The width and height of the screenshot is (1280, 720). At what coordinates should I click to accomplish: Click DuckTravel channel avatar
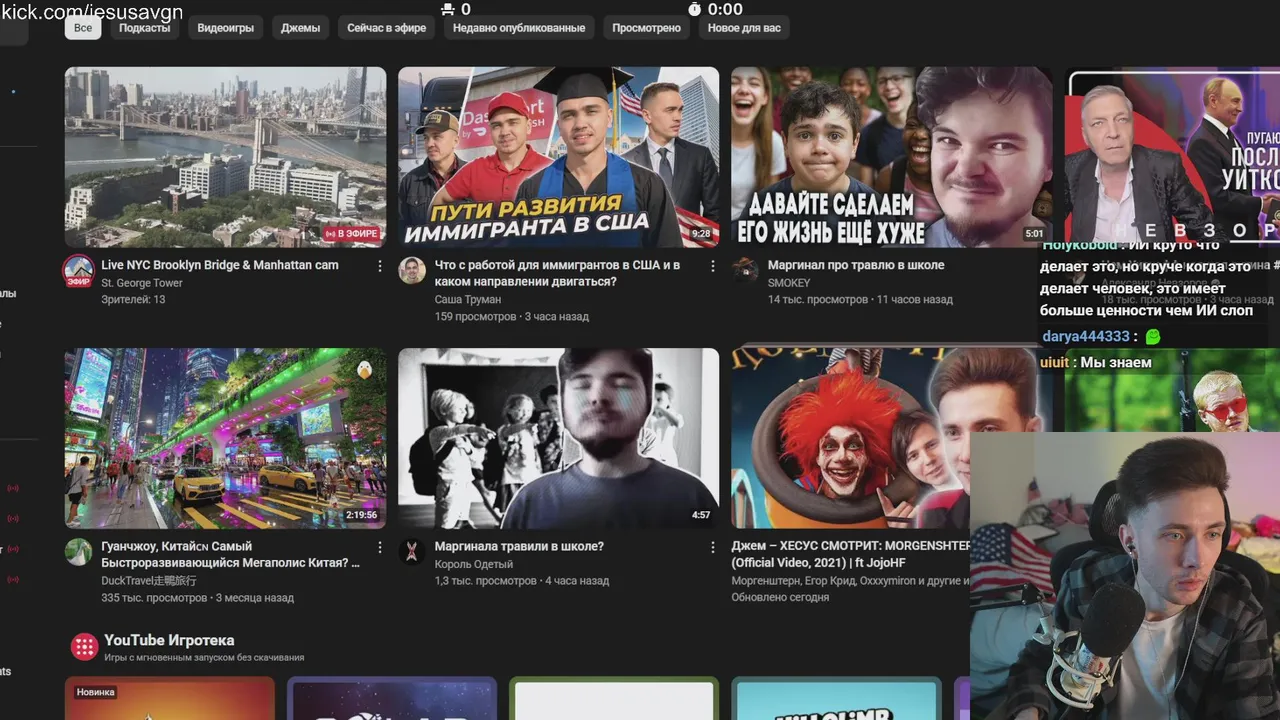point(79,551)
